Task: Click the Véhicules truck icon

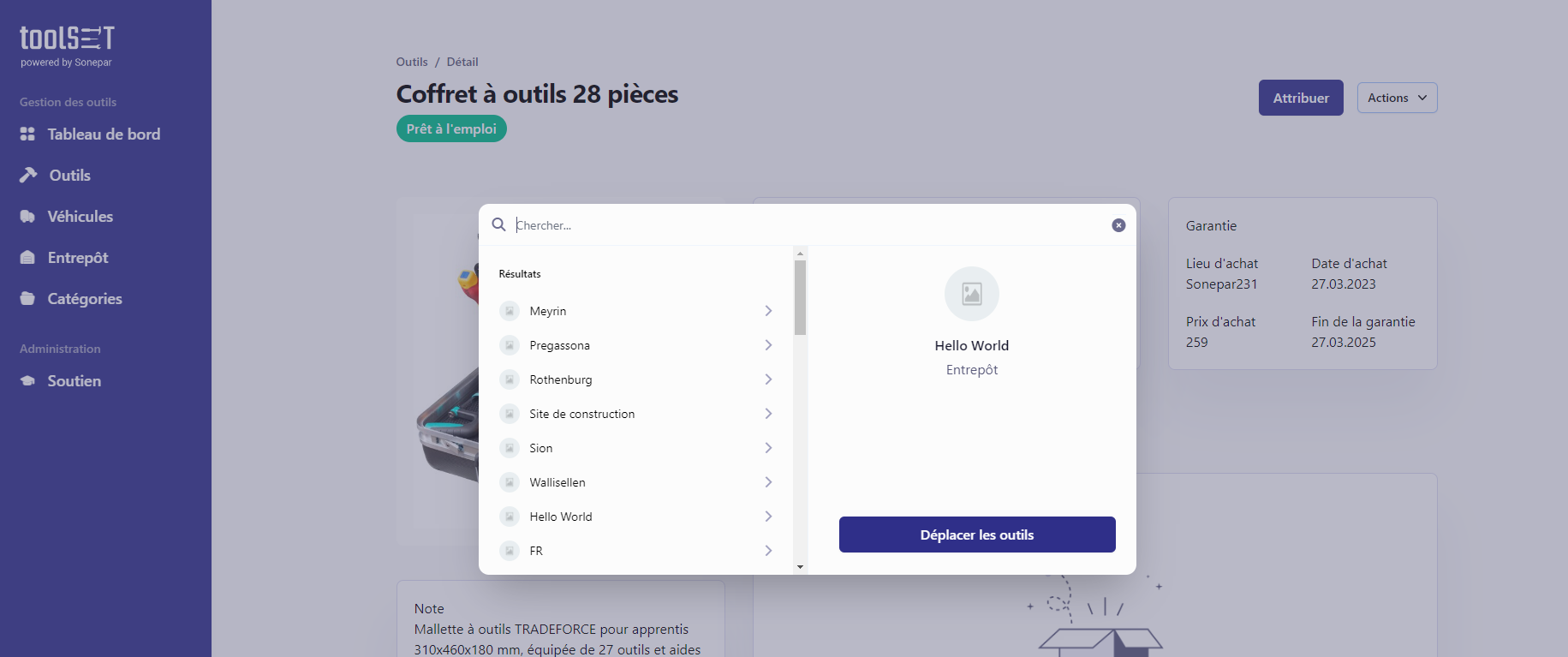Action: pyautogui.click(x=27, y=217)
